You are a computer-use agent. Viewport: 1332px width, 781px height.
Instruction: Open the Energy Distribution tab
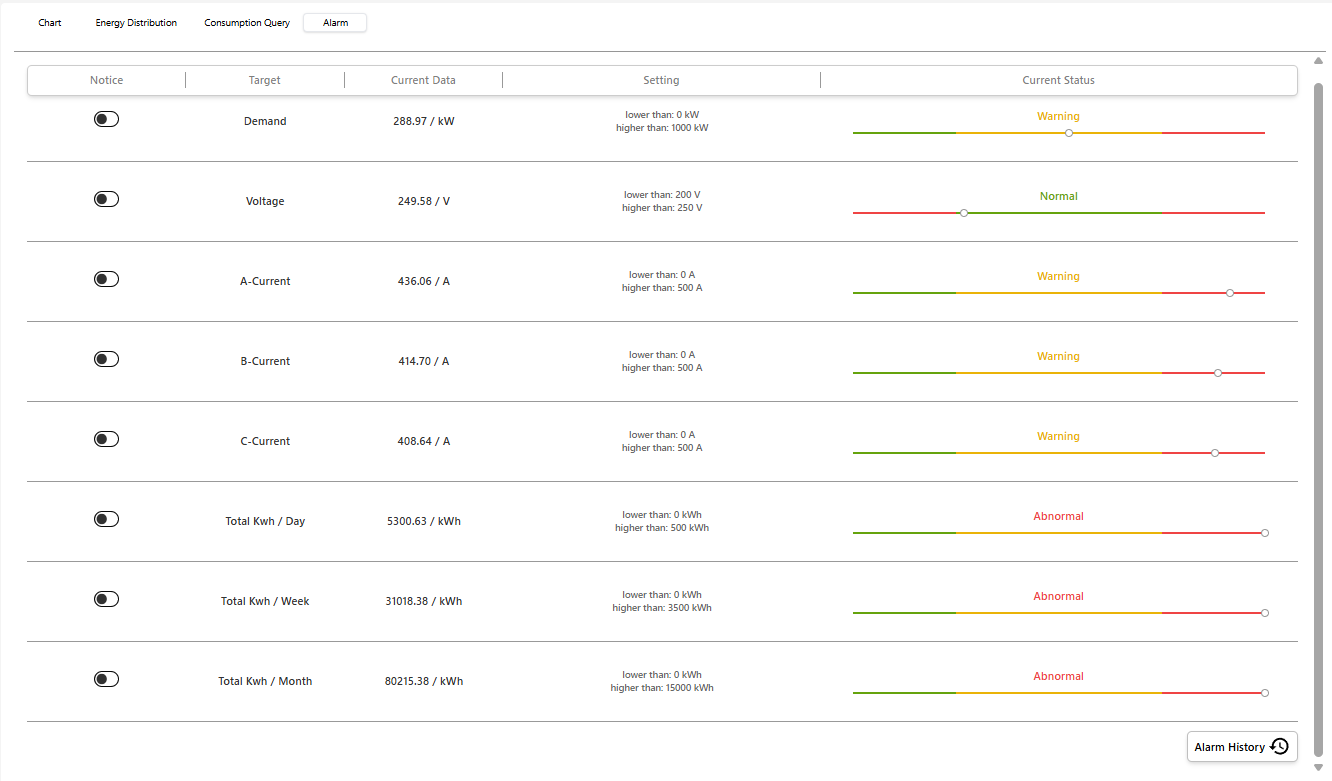click(x=135, y=22)
